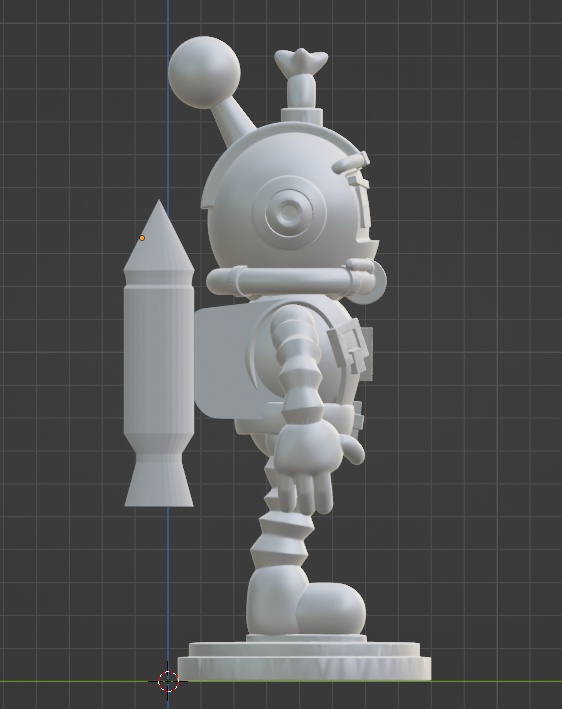This screenshot has height=709, width=562.
Task: Click the orange origin dot on rocket nose
Action: point(142,238)
